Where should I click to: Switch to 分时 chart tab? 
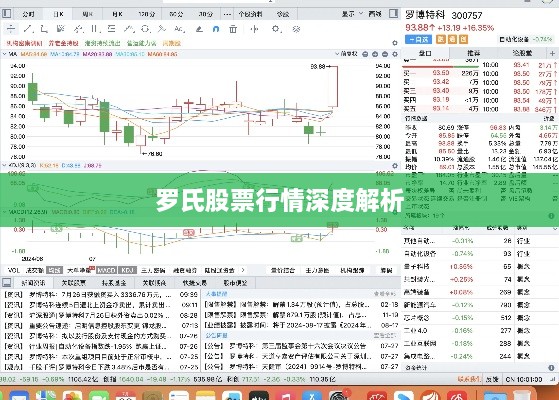point(28,14)
